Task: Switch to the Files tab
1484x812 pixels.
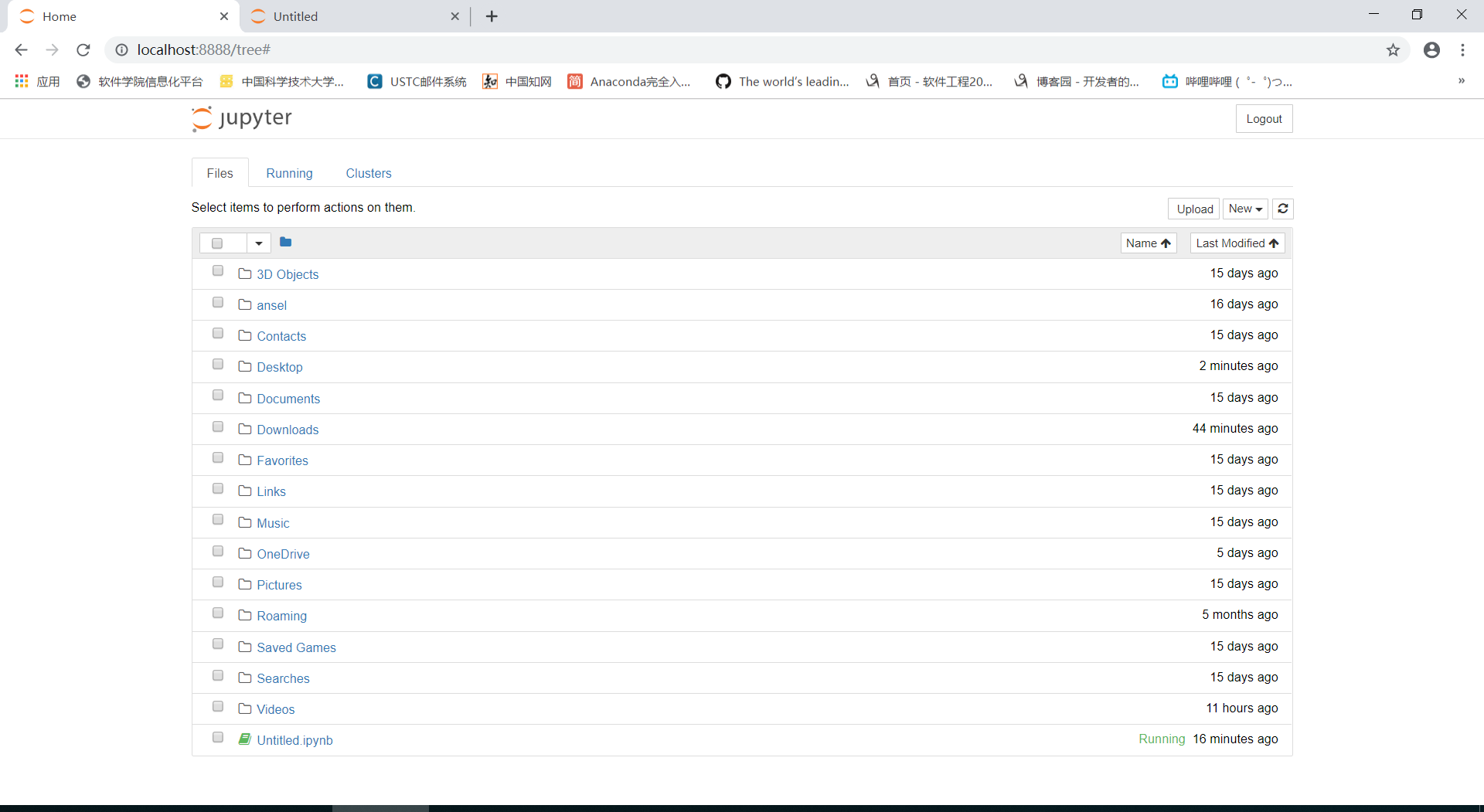Action: pos(220,173)
